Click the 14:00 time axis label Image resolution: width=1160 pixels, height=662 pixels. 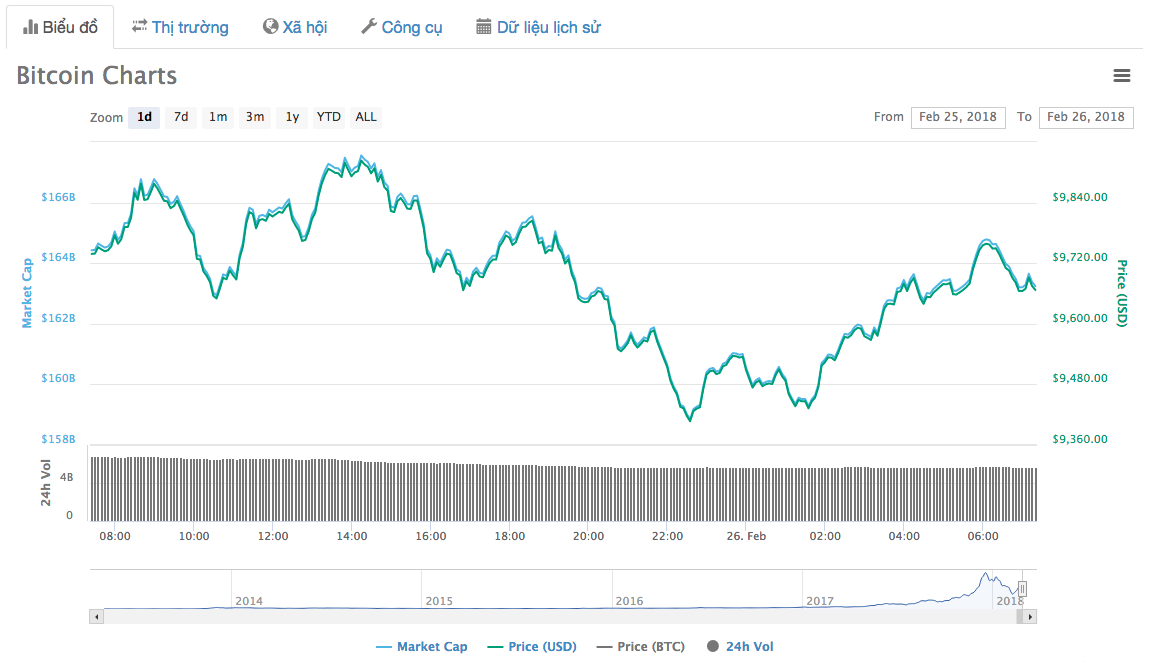351,536
